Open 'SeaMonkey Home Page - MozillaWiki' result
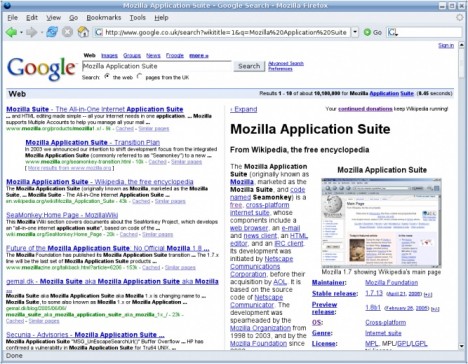Screen dimensions: 468x364 point(62,215)
